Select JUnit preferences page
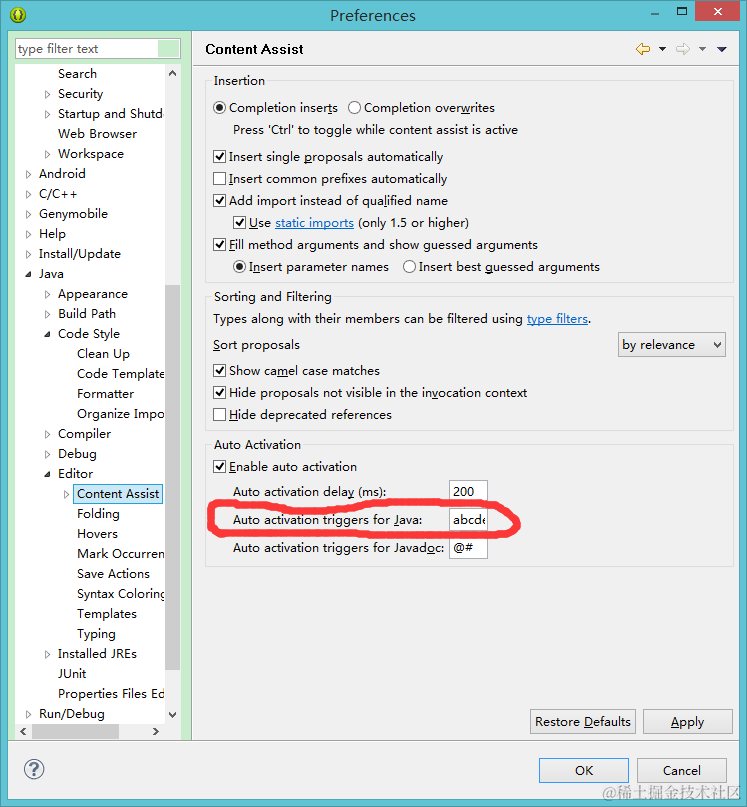 pyautogui.click(x=72, y=674)
